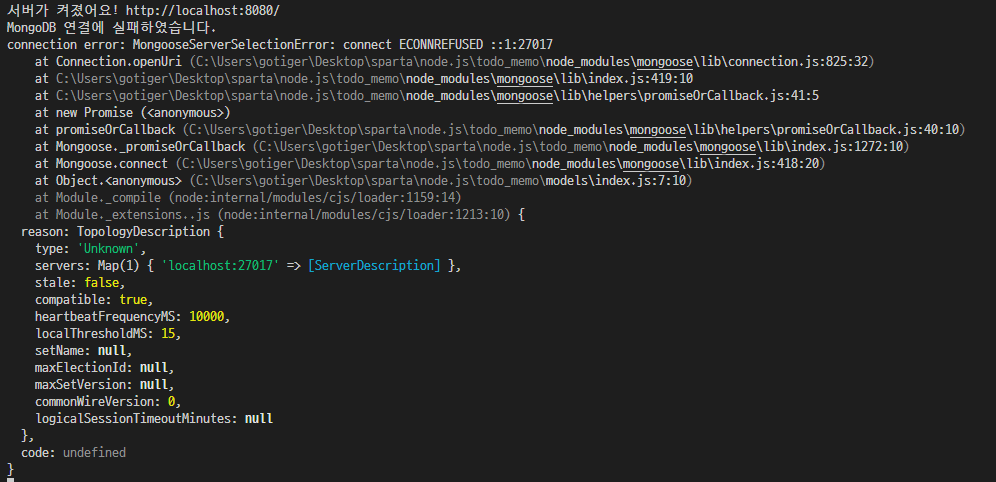Open the promiseOrCallback.js:41:5 file path

pos(438,96)
